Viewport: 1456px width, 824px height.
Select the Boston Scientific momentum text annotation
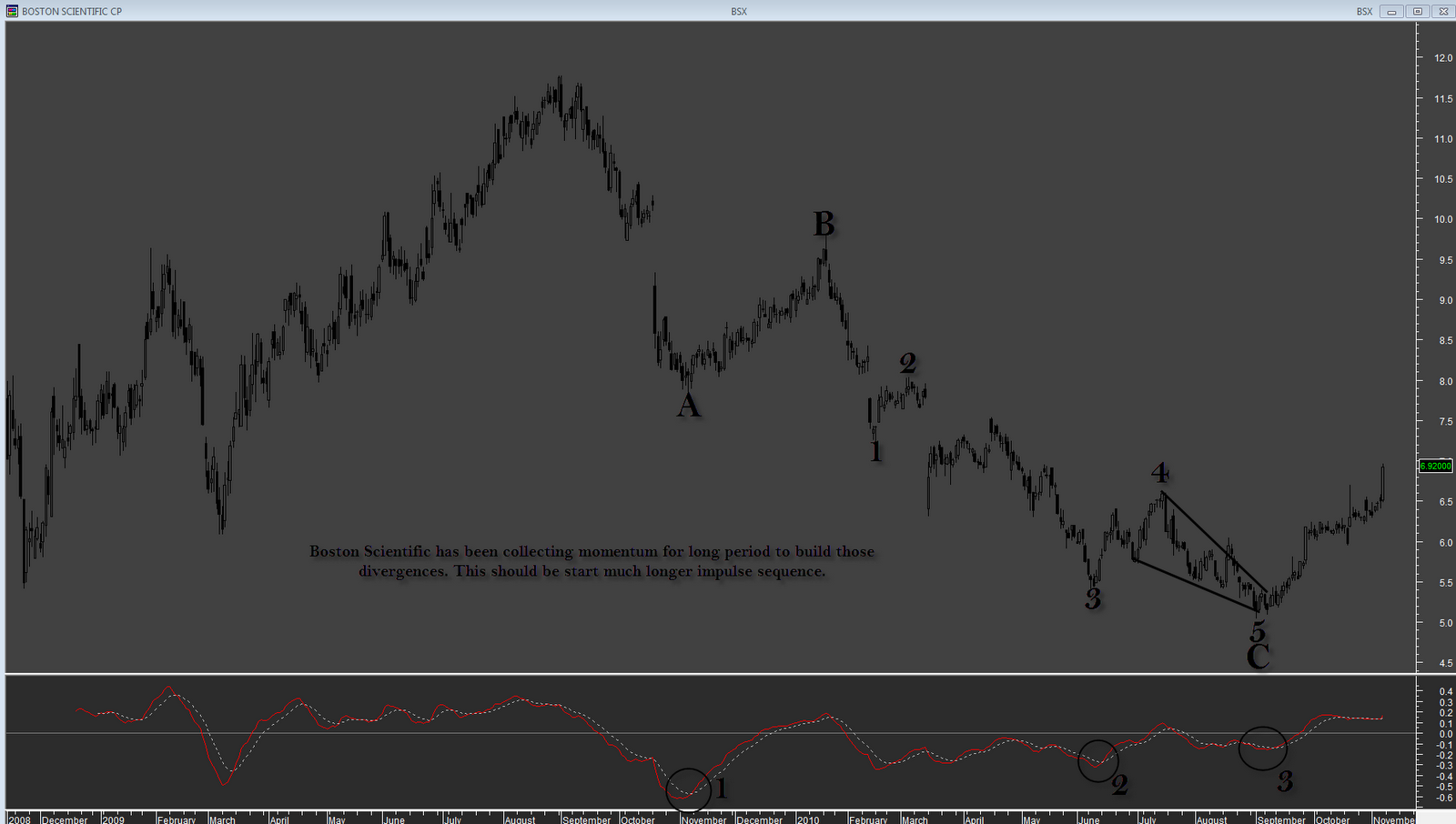click(592, 561)
